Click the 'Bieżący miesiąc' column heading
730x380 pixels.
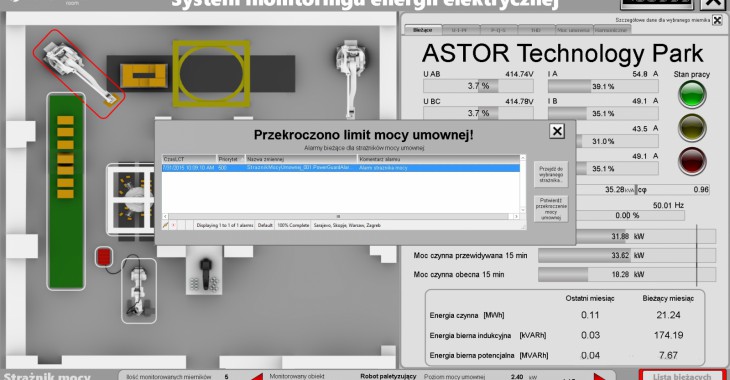coord(668,299)
